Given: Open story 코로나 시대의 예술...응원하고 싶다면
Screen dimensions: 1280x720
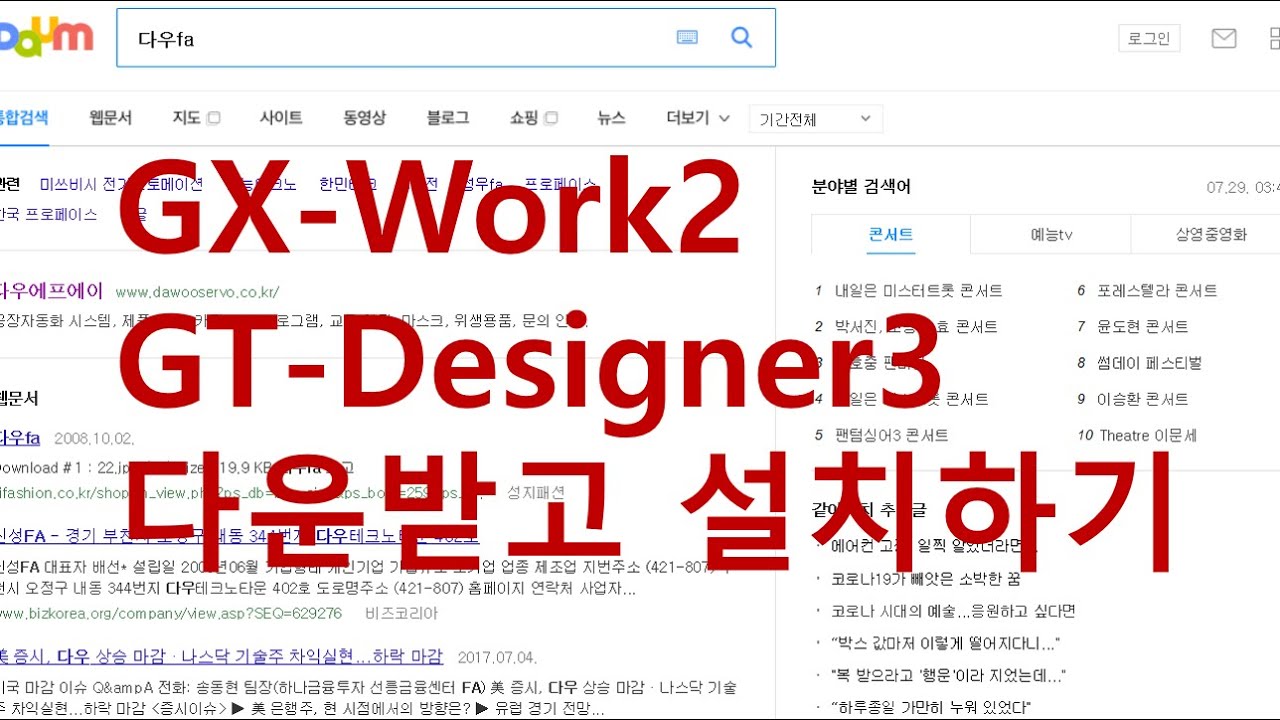Looking at the screenshot, I should 953,611.
